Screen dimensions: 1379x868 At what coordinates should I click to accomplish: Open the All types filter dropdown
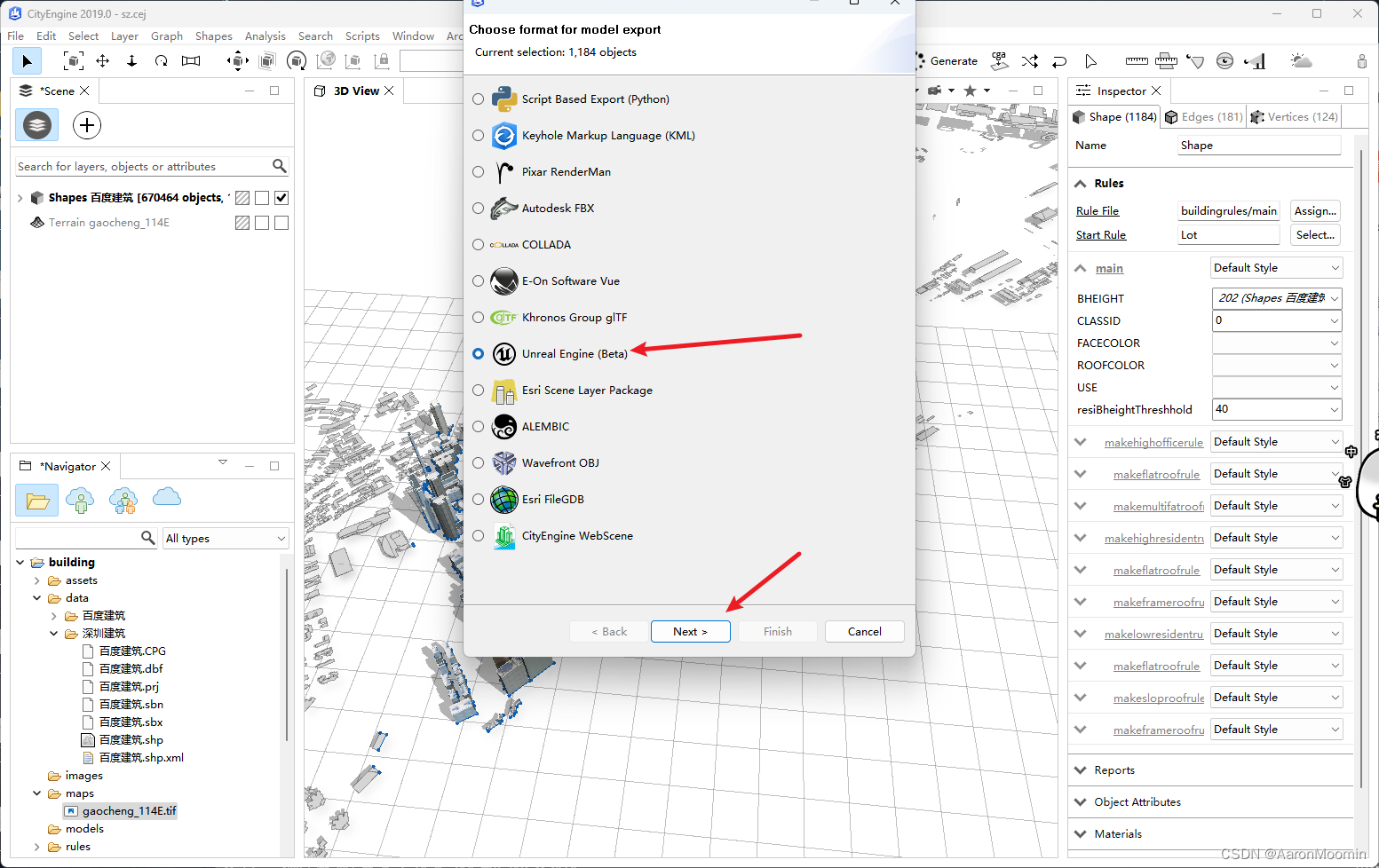[226, 539]
